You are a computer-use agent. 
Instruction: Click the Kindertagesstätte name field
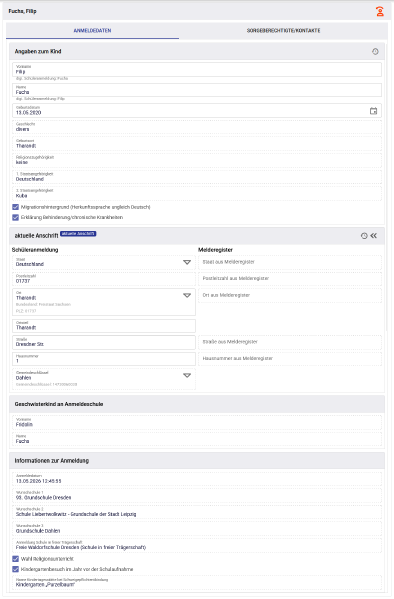tap(197, 583)
